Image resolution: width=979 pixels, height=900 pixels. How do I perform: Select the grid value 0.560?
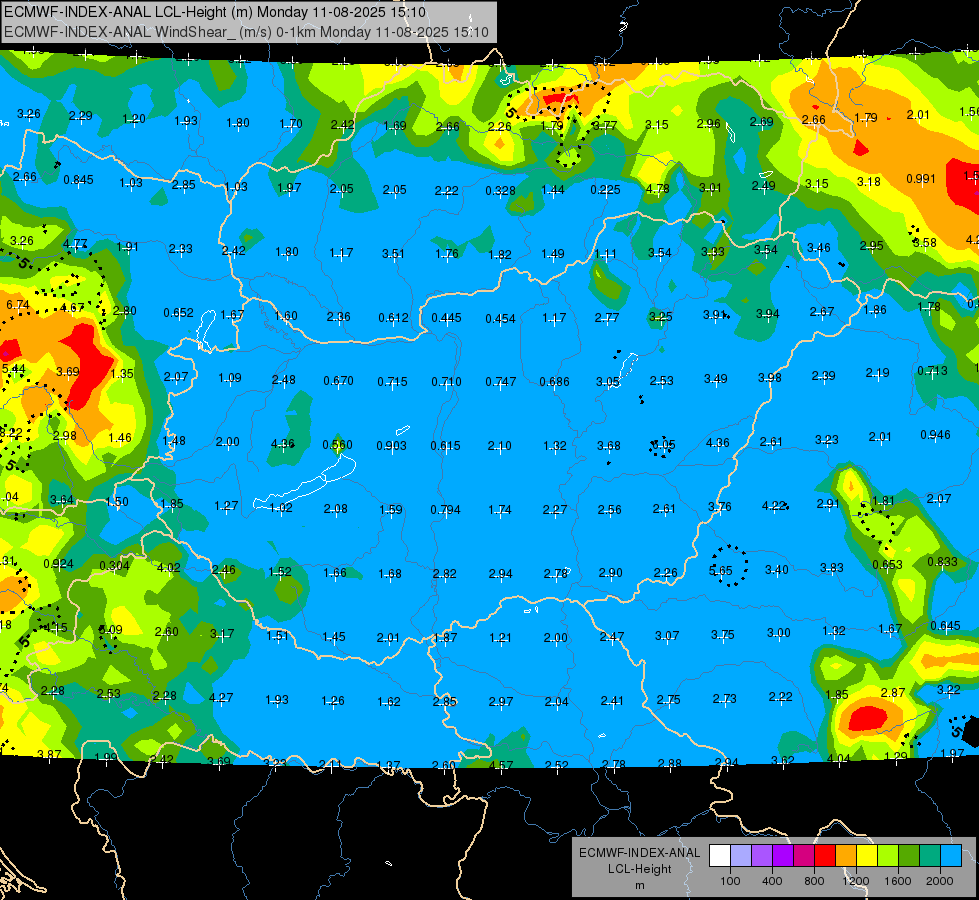tap(337, 445)
